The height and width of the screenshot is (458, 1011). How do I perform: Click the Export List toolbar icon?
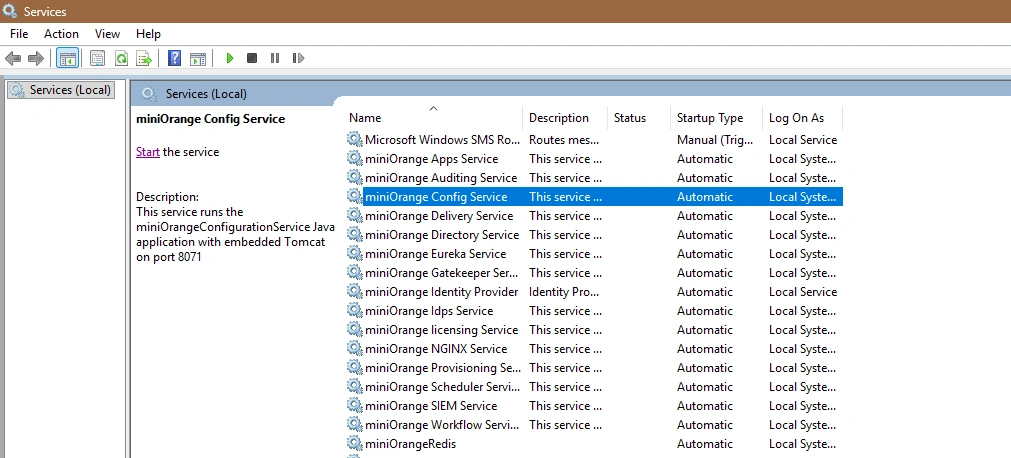pos(144,59)
